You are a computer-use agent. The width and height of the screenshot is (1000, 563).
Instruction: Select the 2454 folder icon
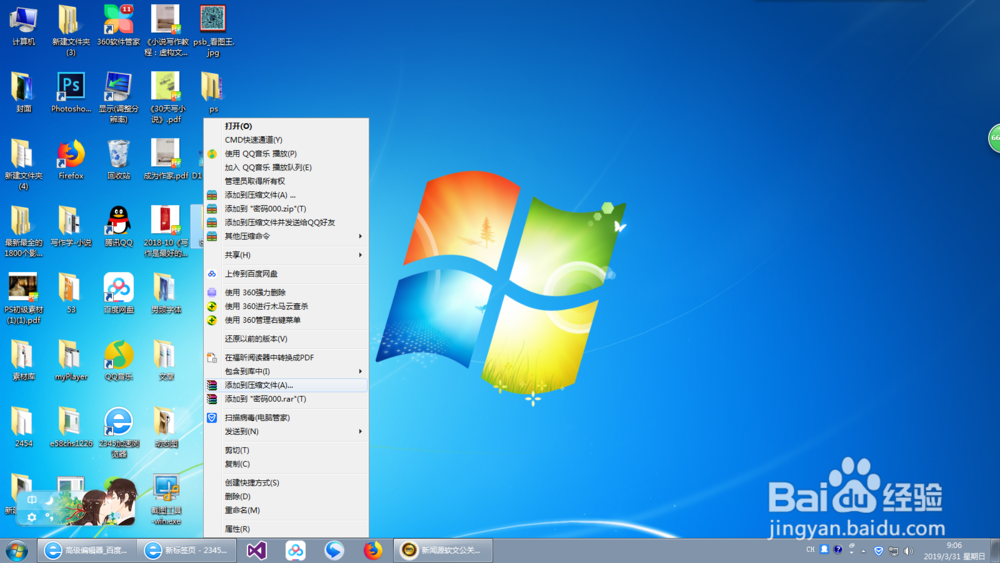click(24, 427)
